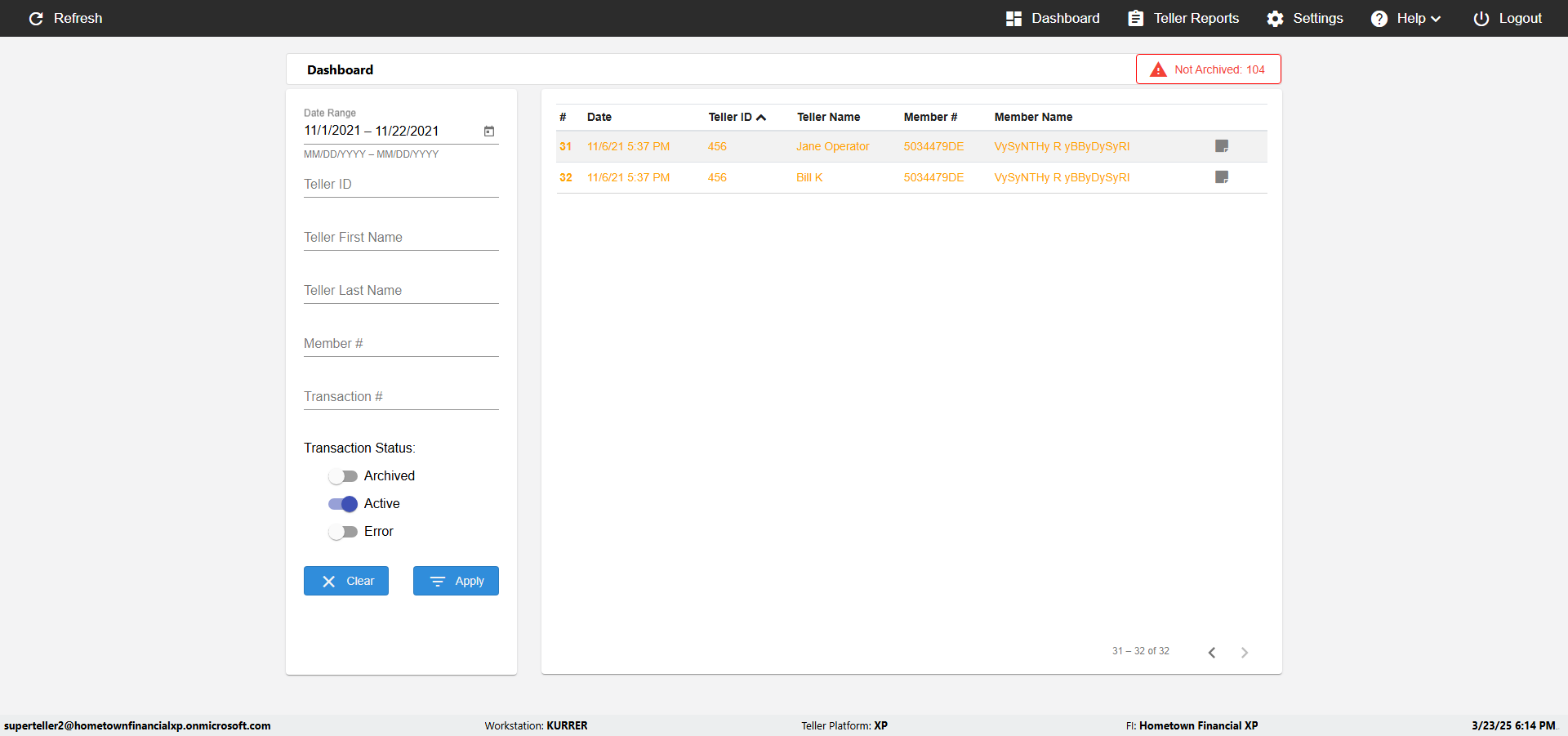Sort by Teller ID column
The height and width of the screenshot is (736, 1568).
(x=737, y=117)
